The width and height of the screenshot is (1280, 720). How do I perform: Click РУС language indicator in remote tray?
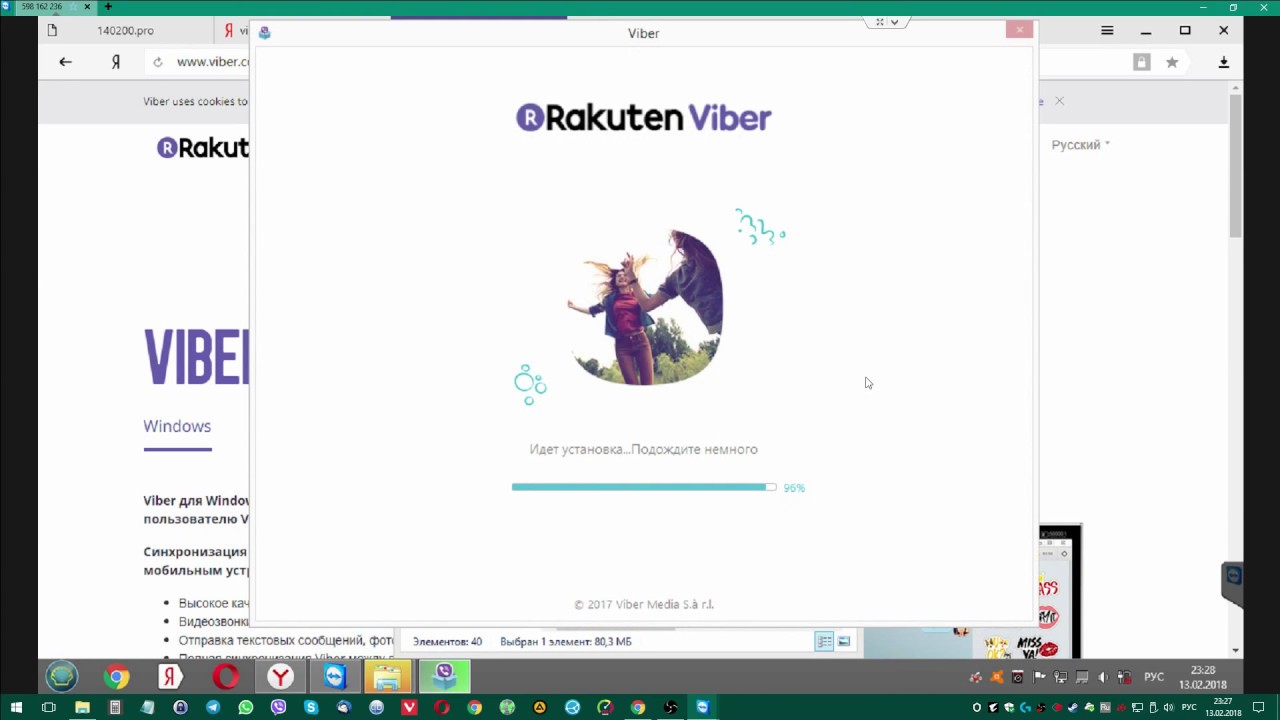point(1154,677)
